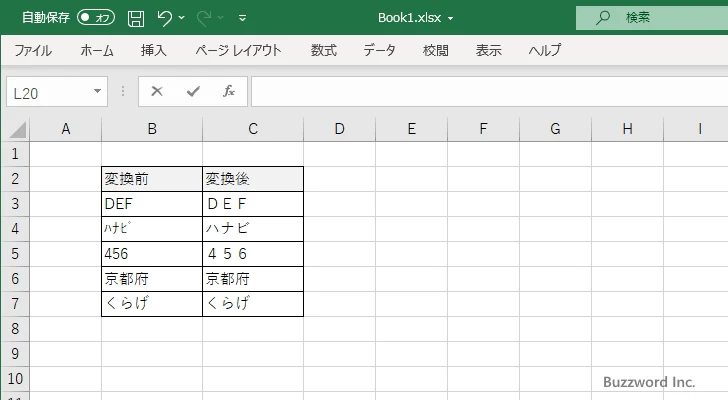Select column C header
The height and width of the screenshot is (400, 728).
[253, 129]
